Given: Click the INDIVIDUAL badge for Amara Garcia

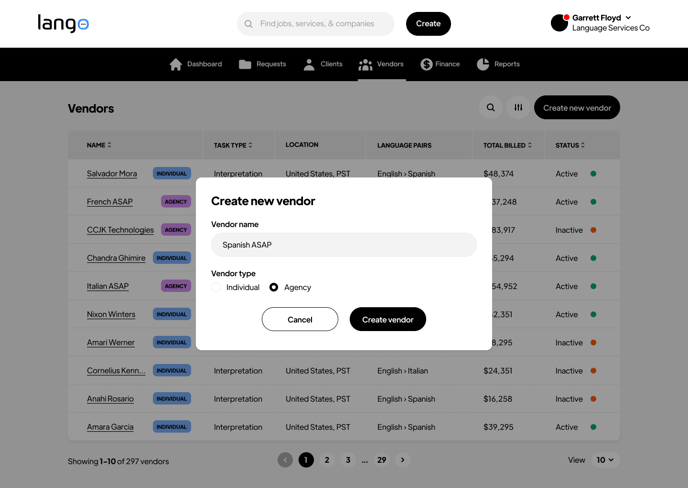Looking at the screenshot, I should [172, 427].
